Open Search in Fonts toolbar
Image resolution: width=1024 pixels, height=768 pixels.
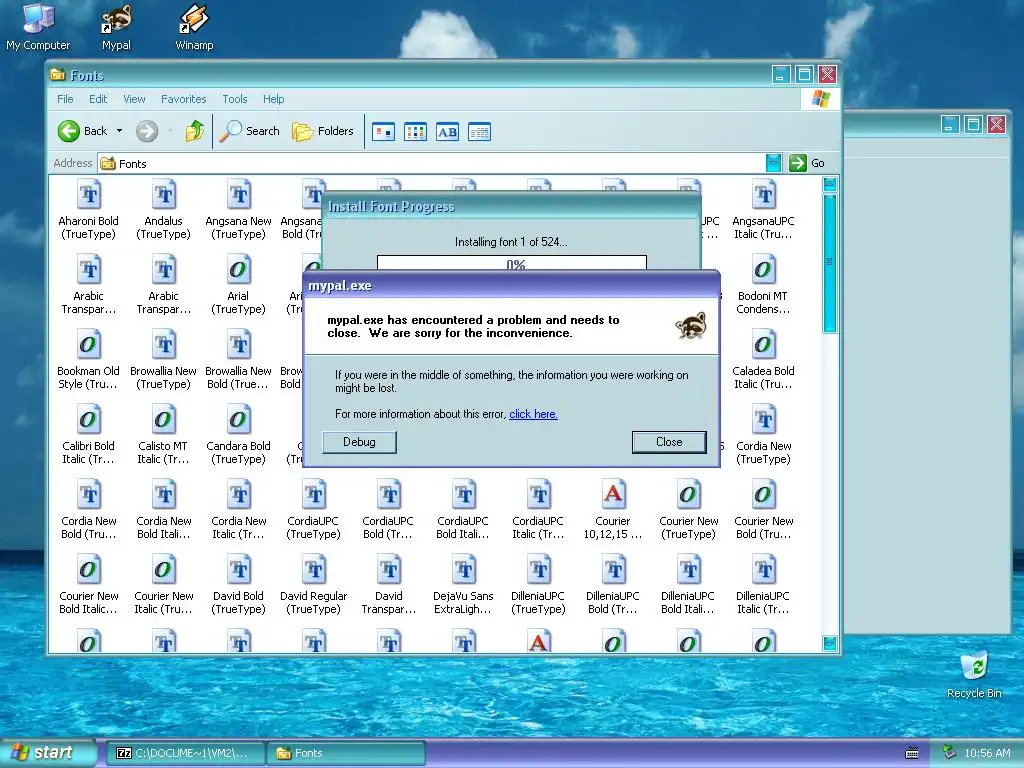249,131
